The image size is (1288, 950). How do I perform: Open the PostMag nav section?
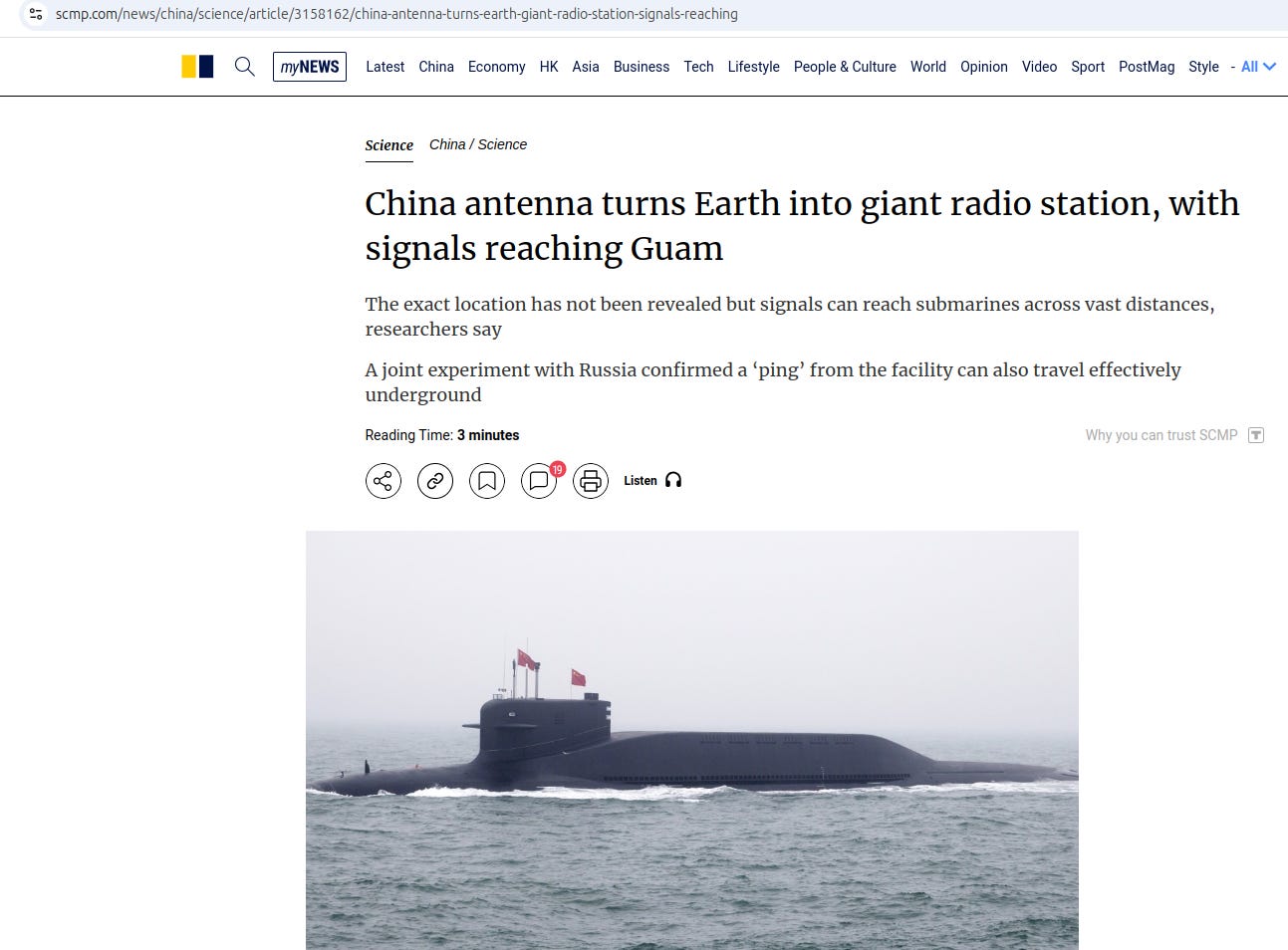pyautogui.click(x=1147, y=67)
